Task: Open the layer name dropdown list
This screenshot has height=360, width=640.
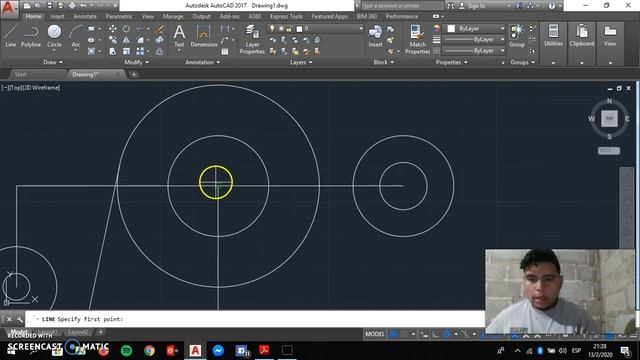Action: click(x=315, y=29)
